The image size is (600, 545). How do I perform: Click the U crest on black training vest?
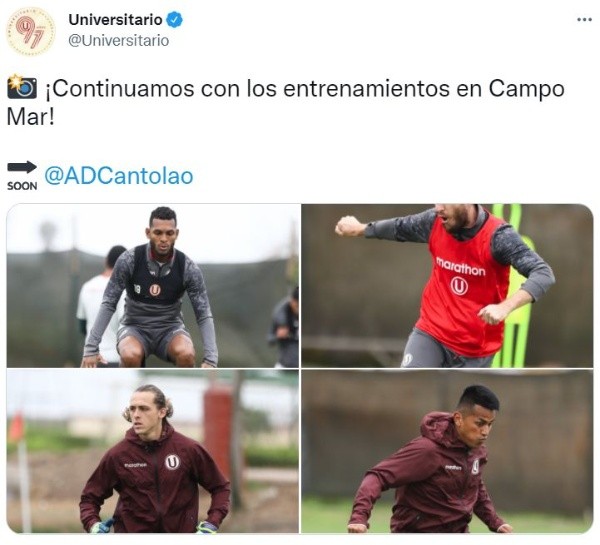pyautogui.click(x=155, y=290)
